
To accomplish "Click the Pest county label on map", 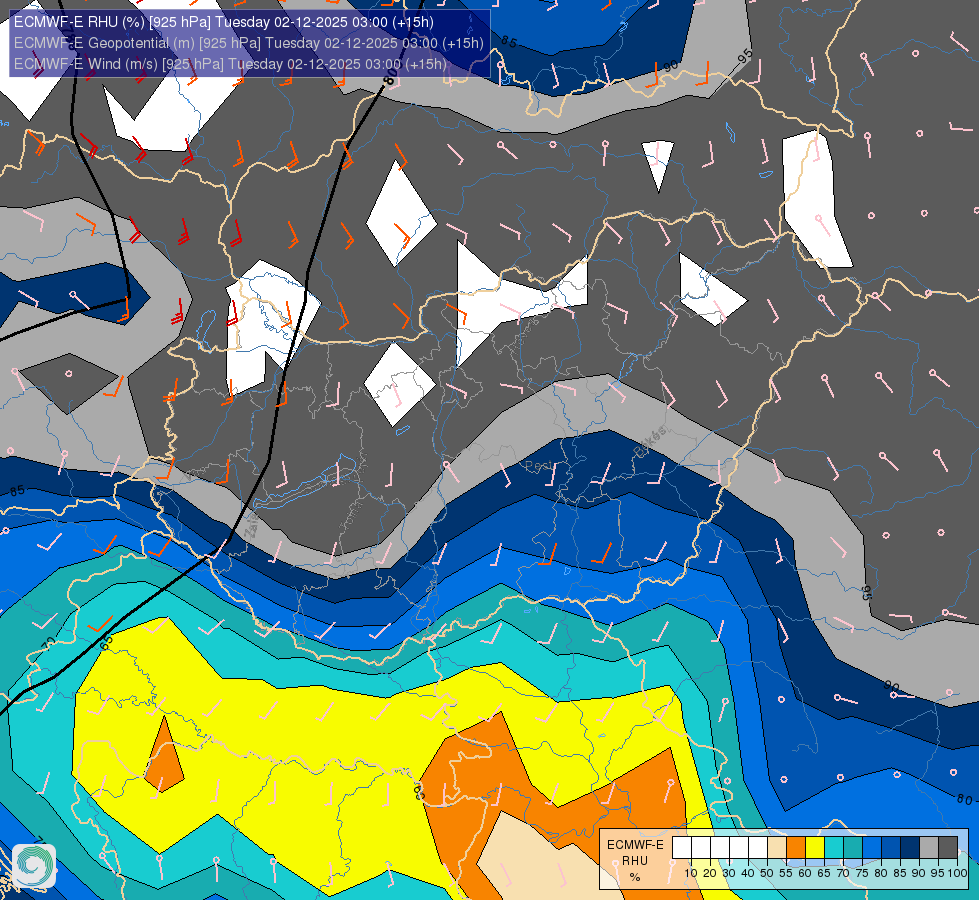I will (x=538, y=466).
